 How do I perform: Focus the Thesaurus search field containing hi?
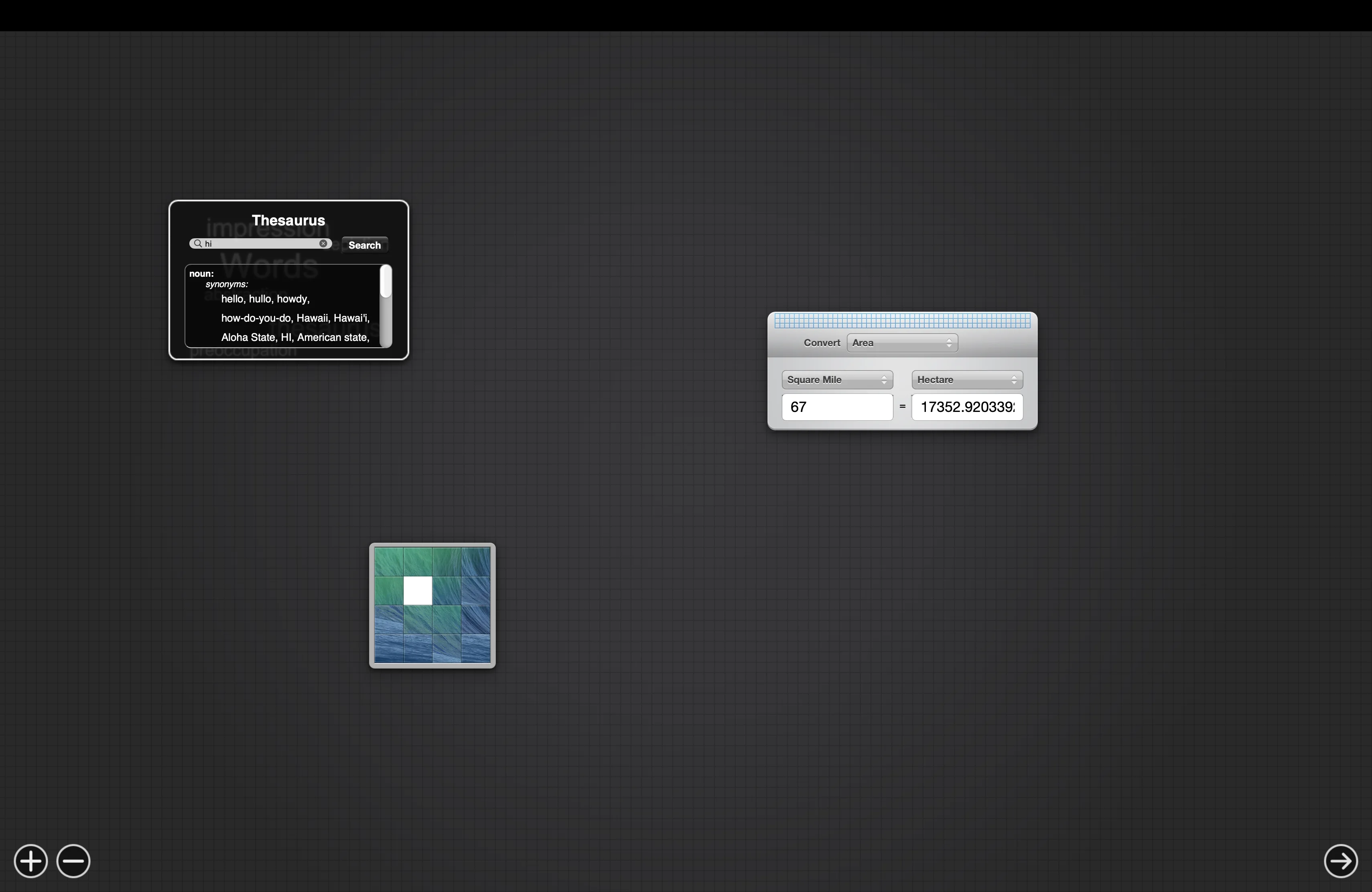click(x=261, y=244)
